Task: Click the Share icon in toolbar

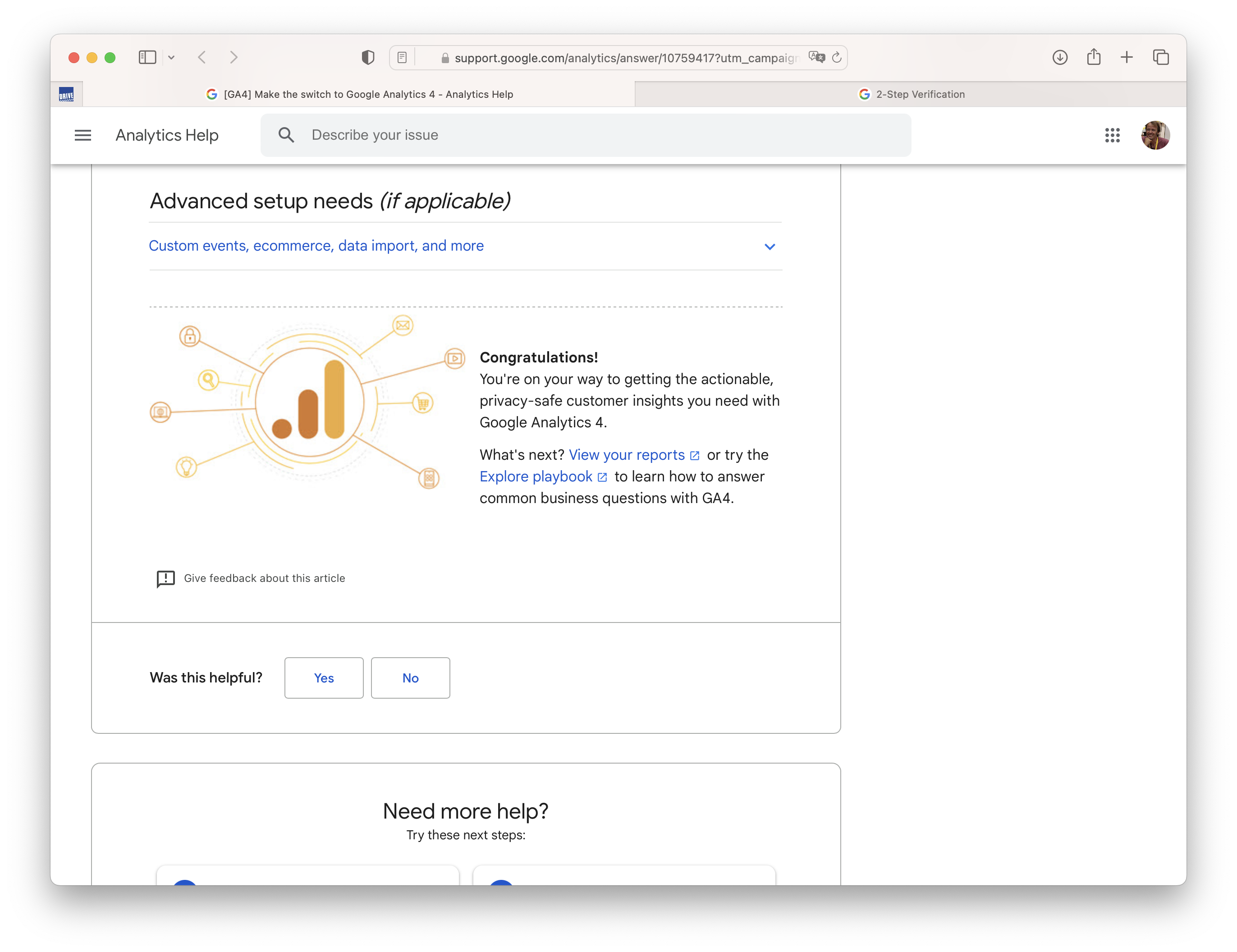Action: pos(1094,57)
